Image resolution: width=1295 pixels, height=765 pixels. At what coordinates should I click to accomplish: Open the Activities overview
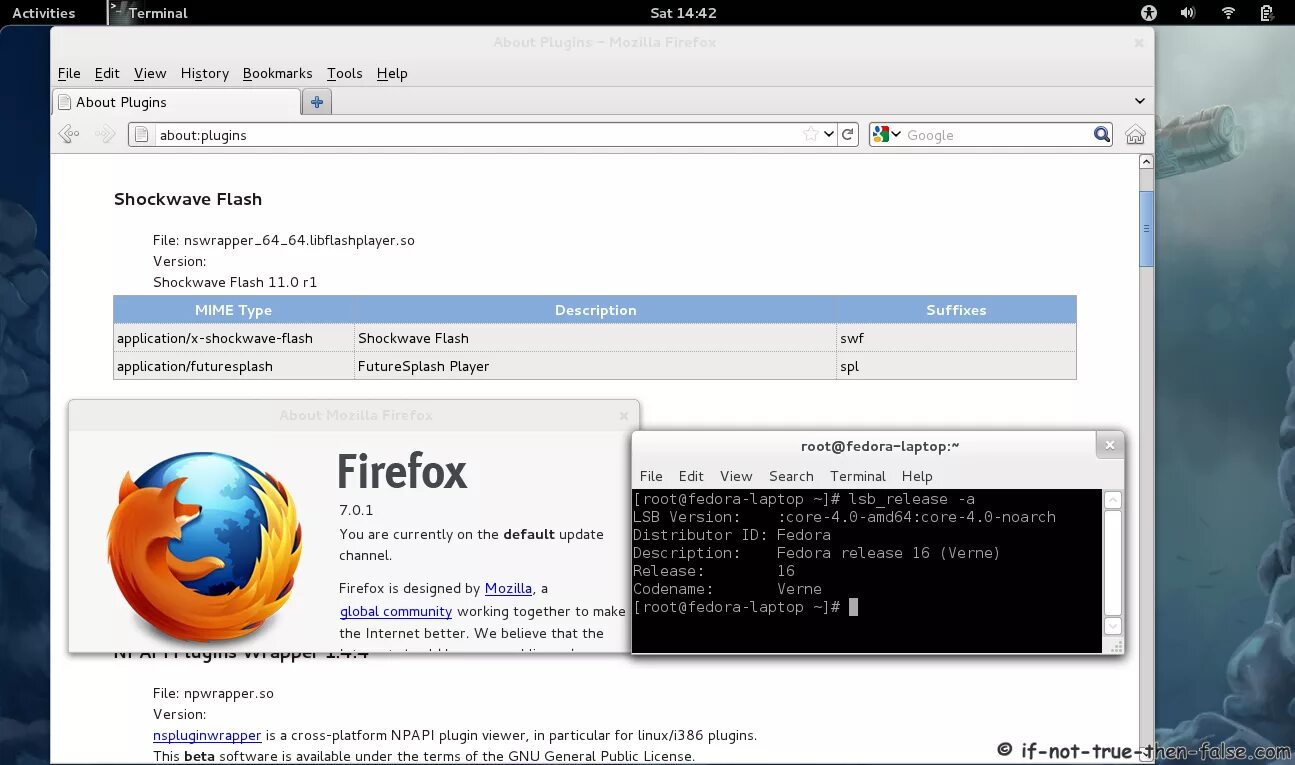(x=44, y=13)
